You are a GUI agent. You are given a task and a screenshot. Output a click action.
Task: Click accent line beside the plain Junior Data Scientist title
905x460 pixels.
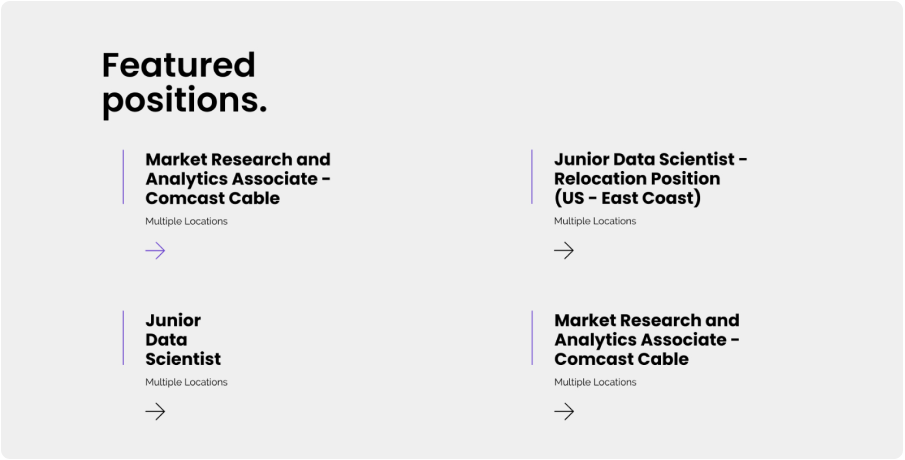point(123,338)
